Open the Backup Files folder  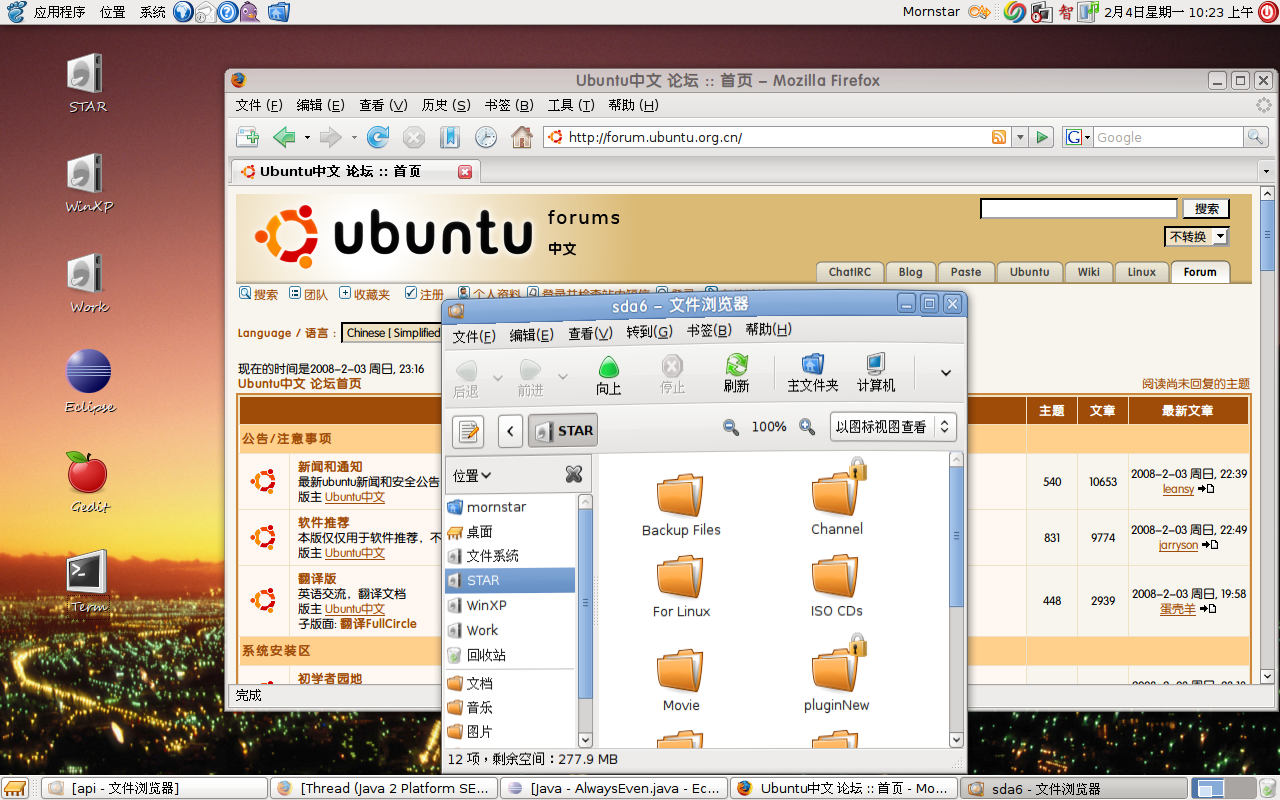click(681, 505)
